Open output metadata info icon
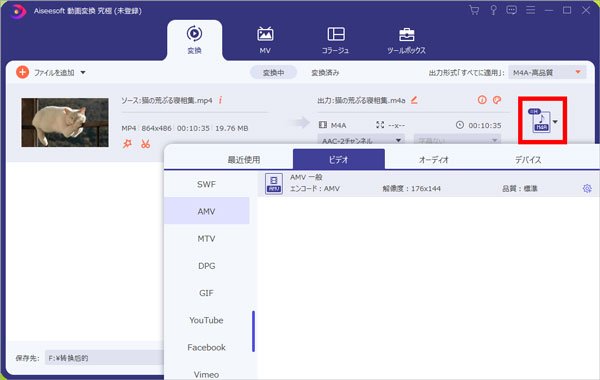 coord(482,100)
